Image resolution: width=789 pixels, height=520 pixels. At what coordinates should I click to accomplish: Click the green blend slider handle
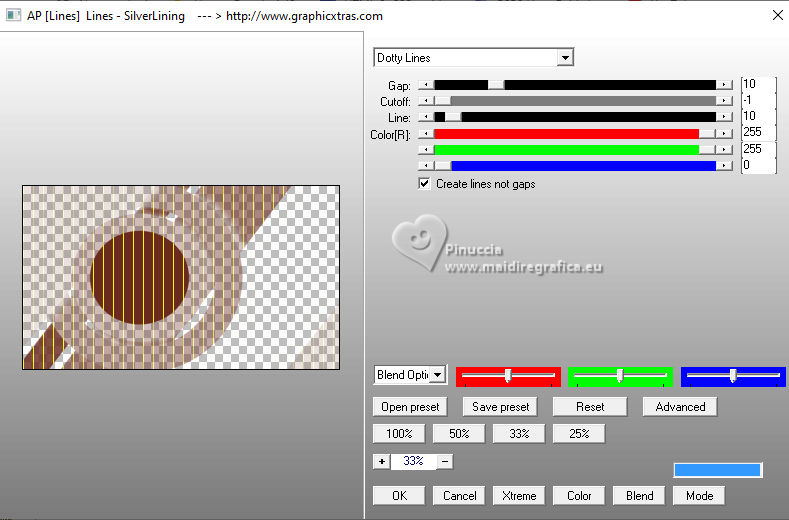click(x=620, y=376)
